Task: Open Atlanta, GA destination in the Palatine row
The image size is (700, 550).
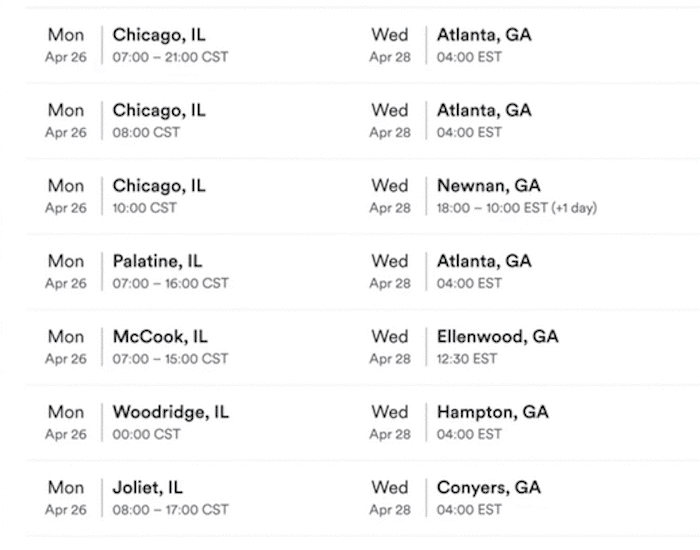Action: click(x=484, y=261)
